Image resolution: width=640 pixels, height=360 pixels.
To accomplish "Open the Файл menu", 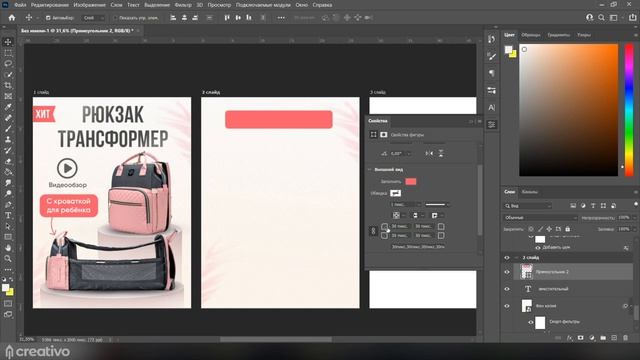I will tap(20, 5).
